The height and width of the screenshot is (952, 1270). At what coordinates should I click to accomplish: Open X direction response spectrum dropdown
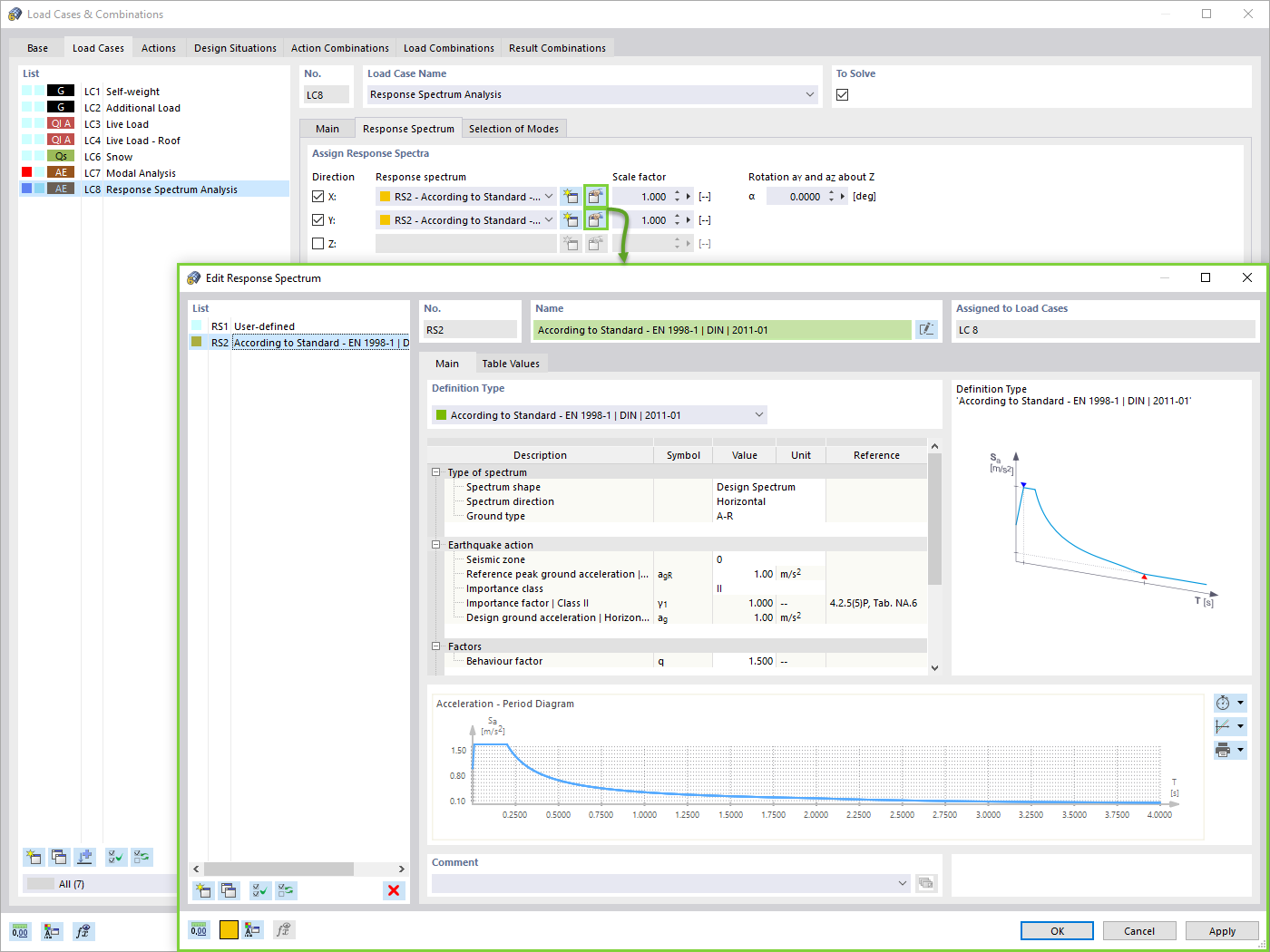[549, 197]
